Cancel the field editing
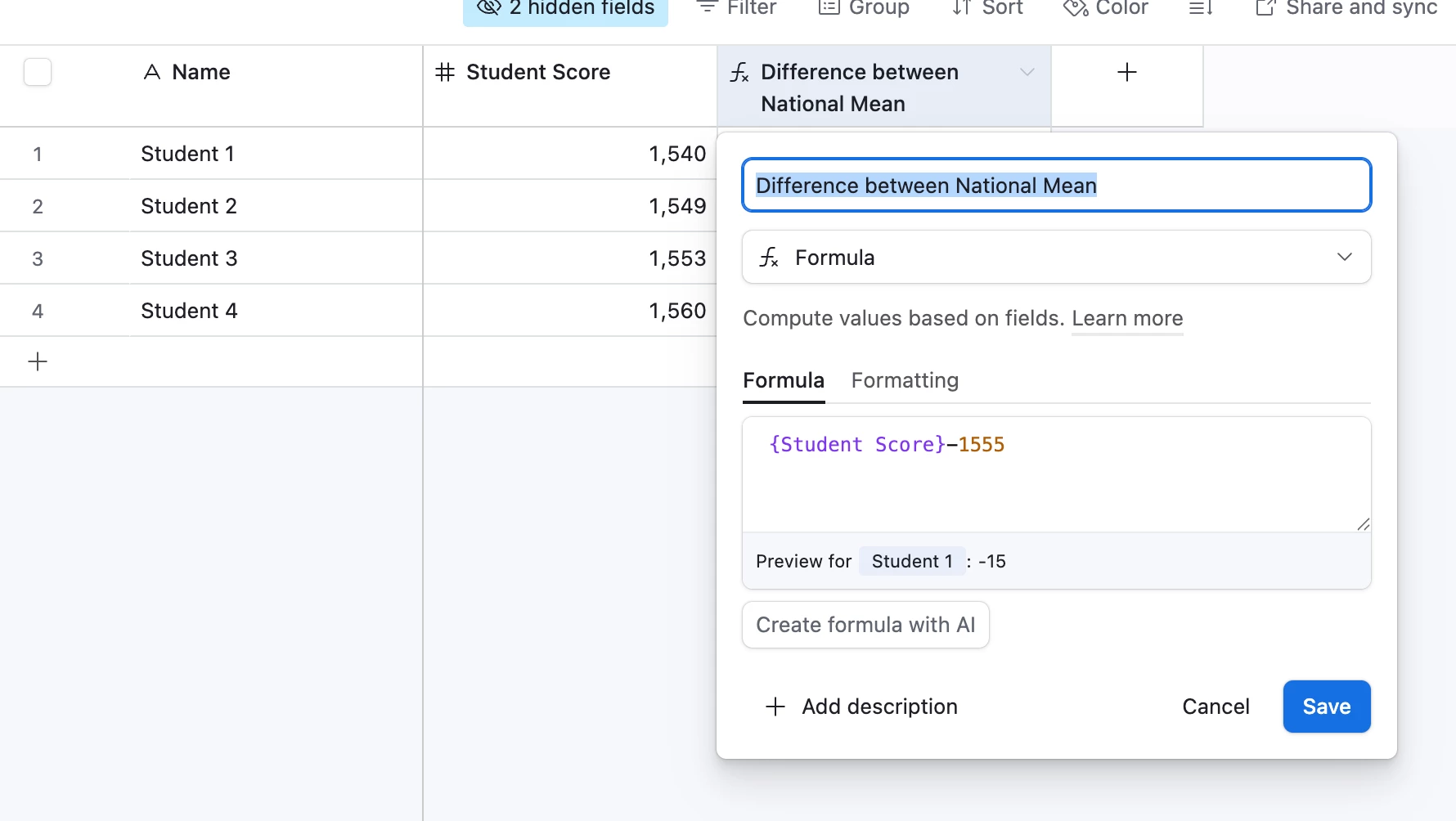Viewport: 1456px width, 821px height. 1216,707
